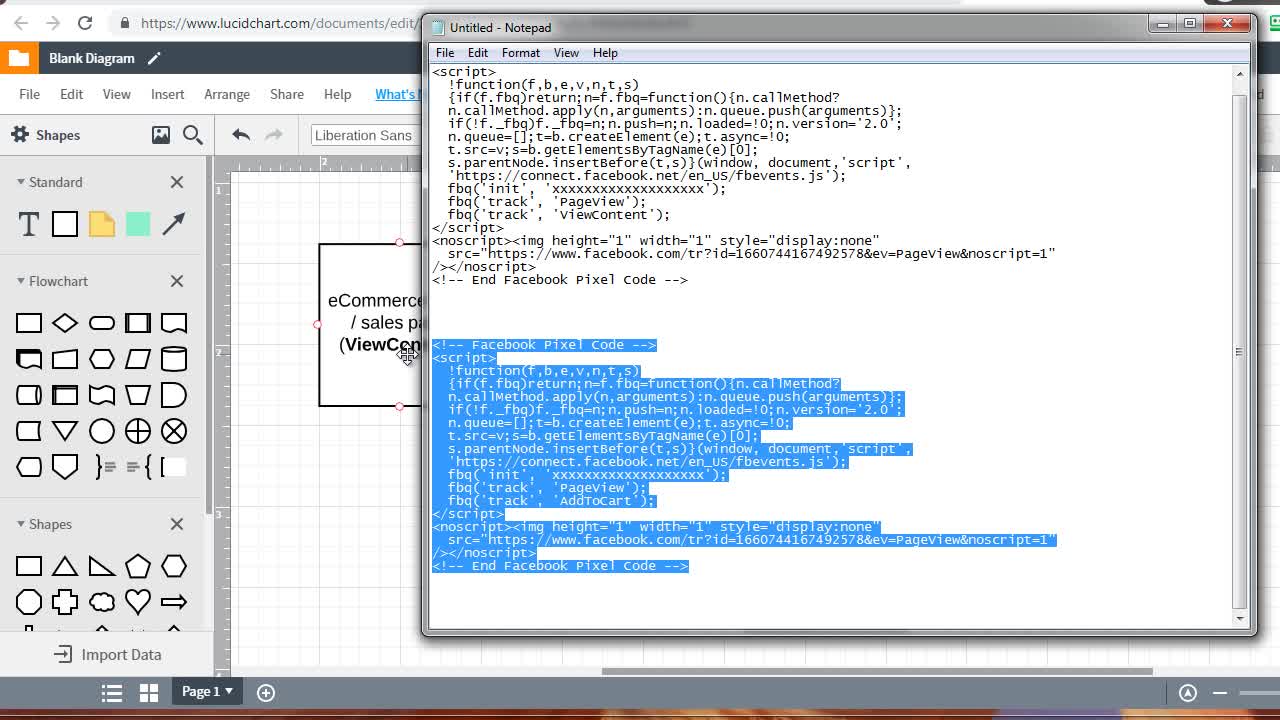Select the diamond Decision flowchart shape
This screenshot has width=1280, height=720.
click(65, 323)
